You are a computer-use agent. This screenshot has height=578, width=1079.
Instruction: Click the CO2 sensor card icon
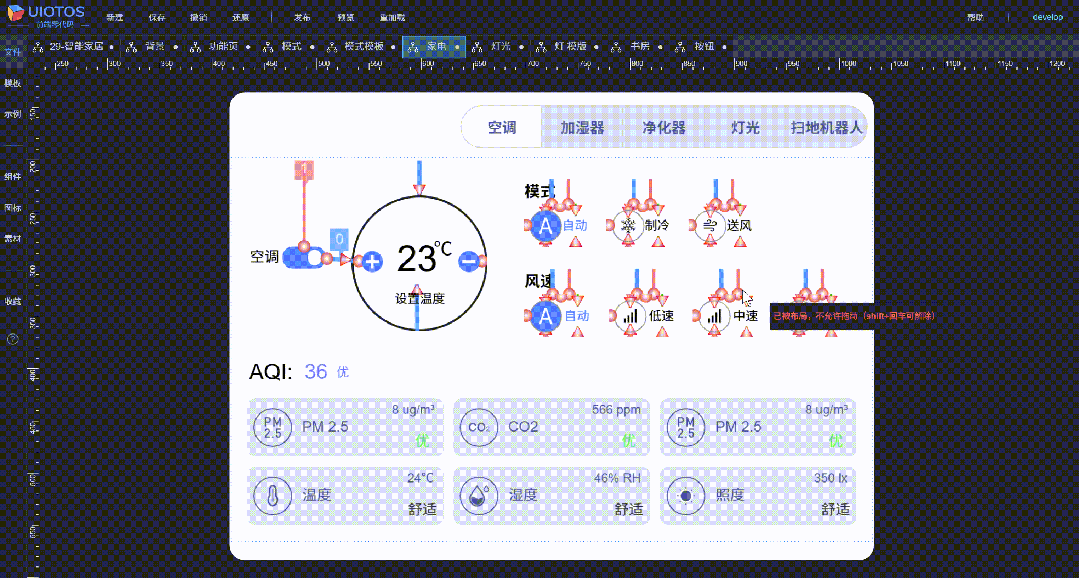pyautogui.click(x=479, y=426)
